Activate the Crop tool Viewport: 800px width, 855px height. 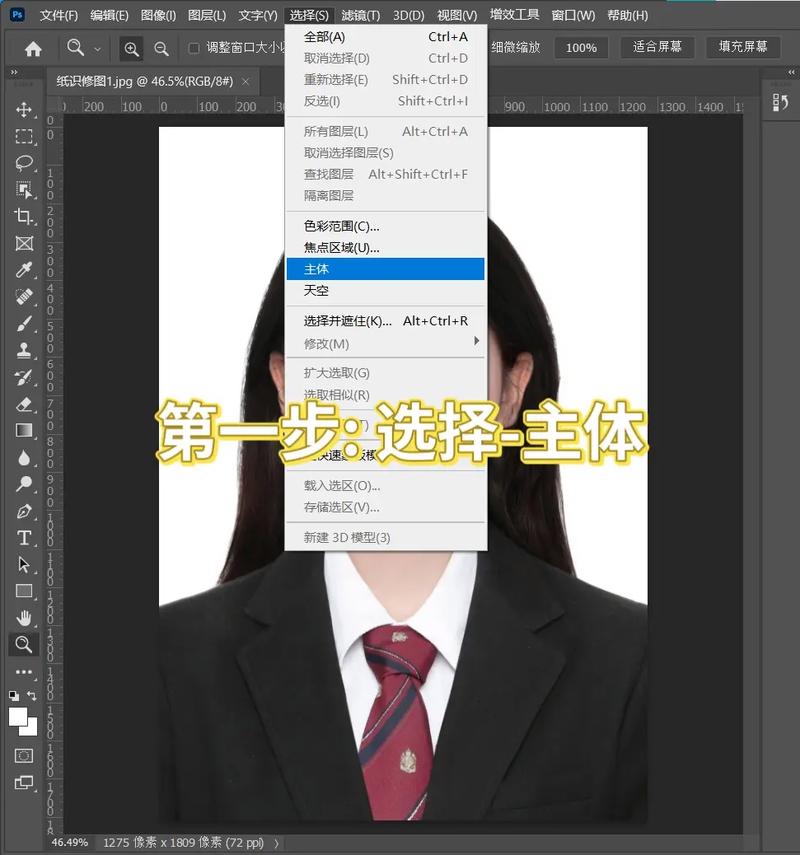tap(22, 213)
